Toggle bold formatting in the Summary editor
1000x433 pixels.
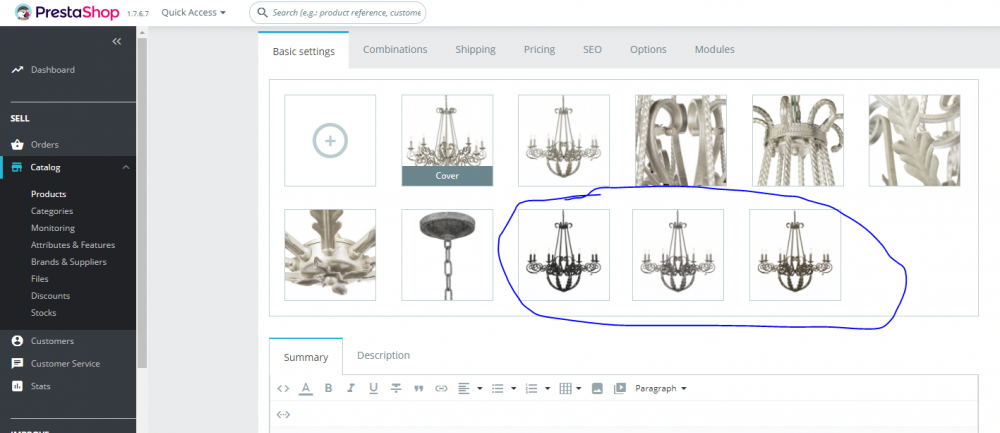coord(329,388)
